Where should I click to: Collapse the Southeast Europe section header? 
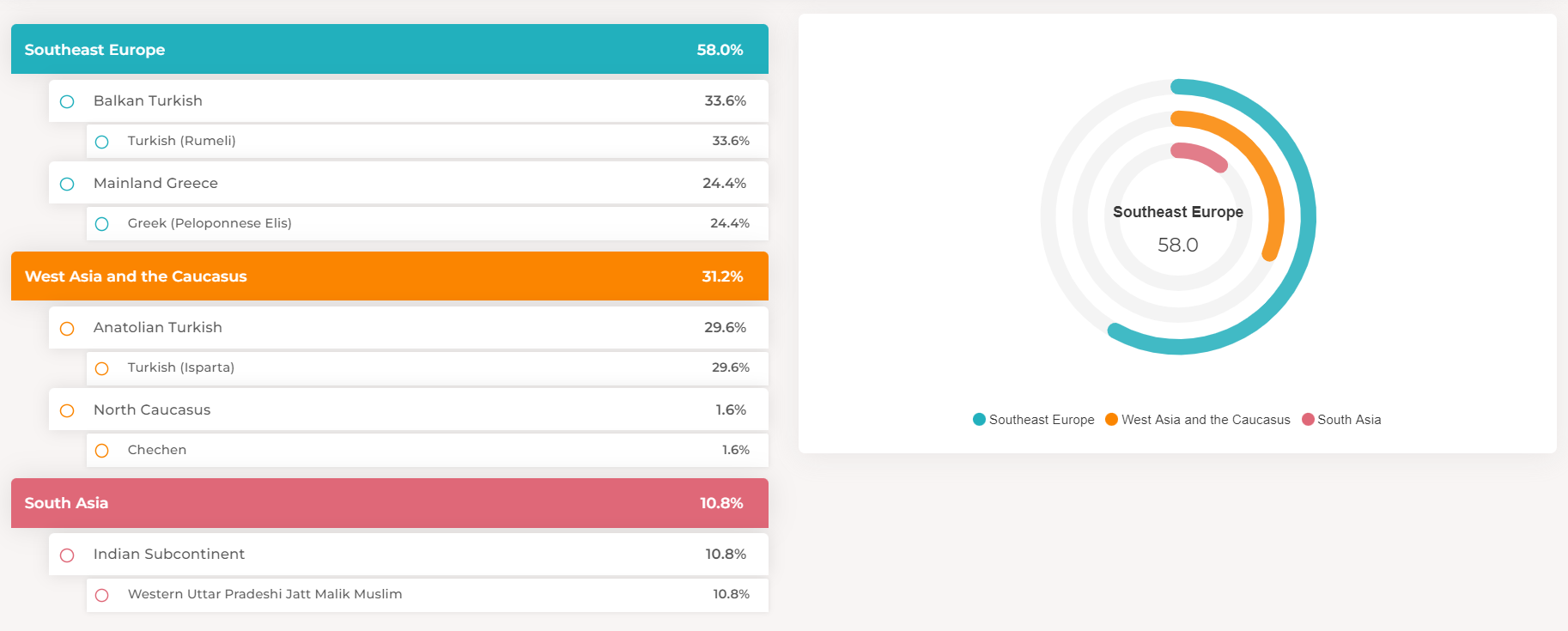389,50
